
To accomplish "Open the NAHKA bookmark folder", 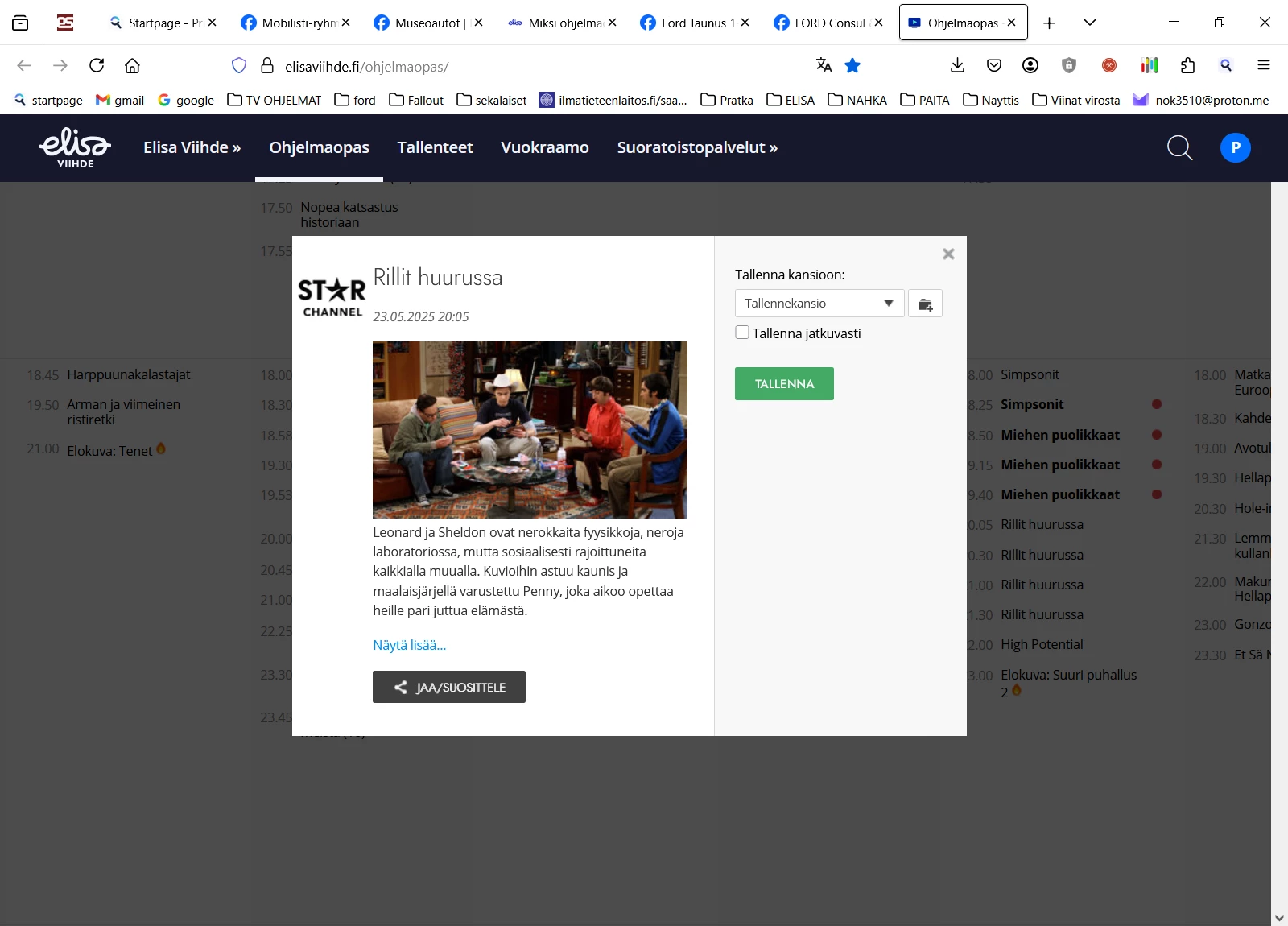I will pos(857,100).
